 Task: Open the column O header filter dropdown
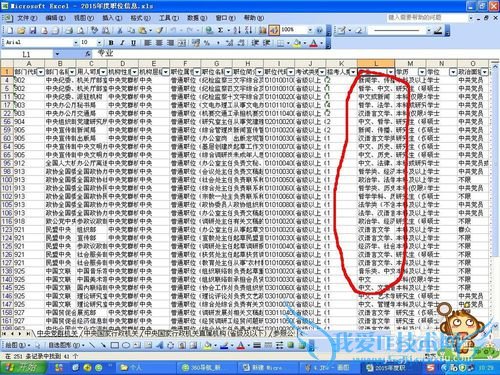tap(484, 72)
